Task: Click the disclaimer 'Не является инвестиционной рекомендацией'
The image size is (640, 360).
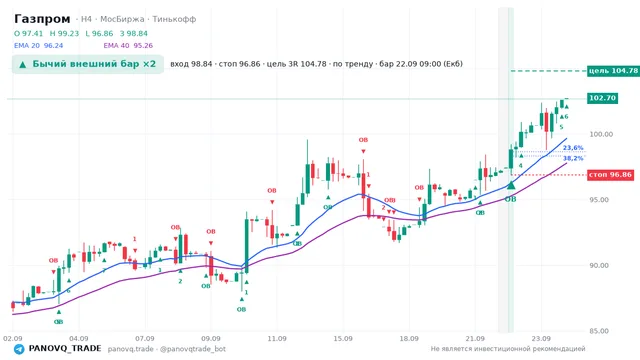Action: pyautogui.click(x=508, y=349)
